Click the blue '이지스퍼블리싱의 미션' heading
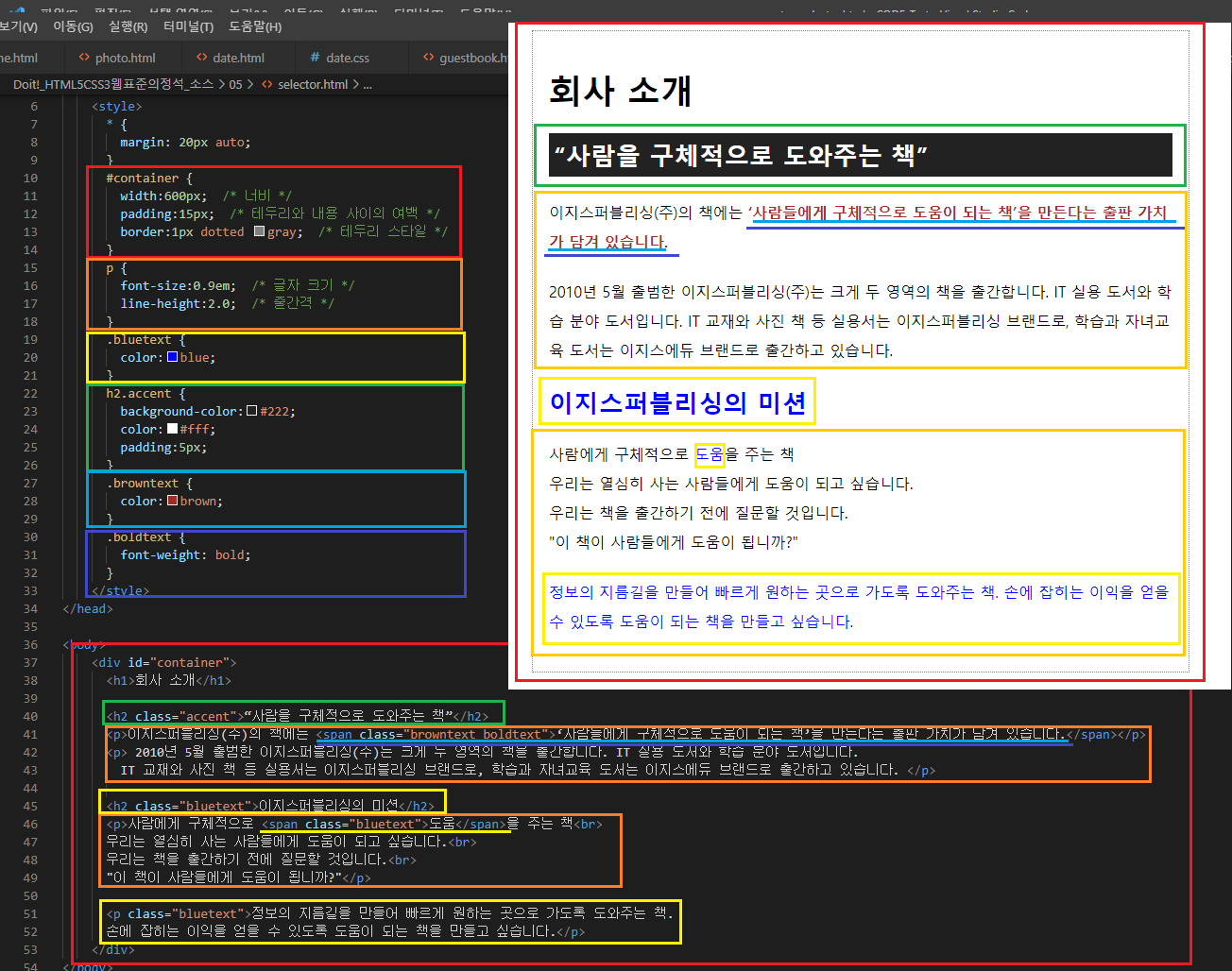 (x=677, y=402)
